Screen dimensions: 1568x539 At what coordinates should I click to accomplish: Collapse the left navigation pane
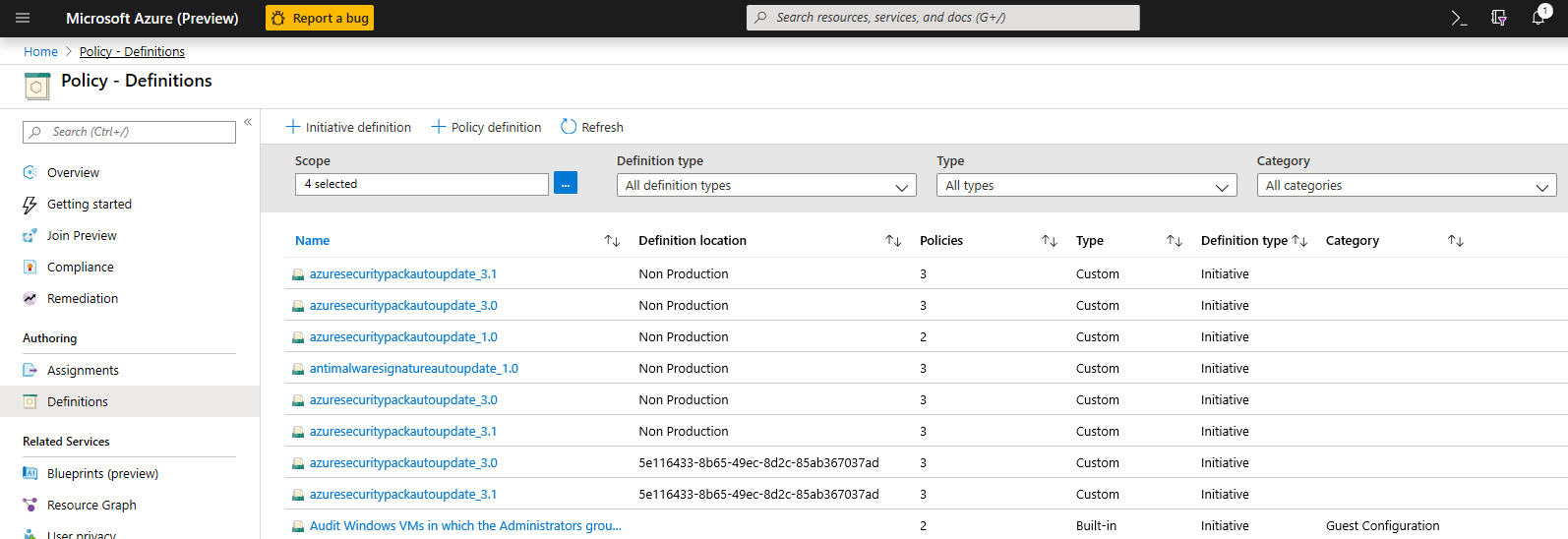click(x=248, y=122)
